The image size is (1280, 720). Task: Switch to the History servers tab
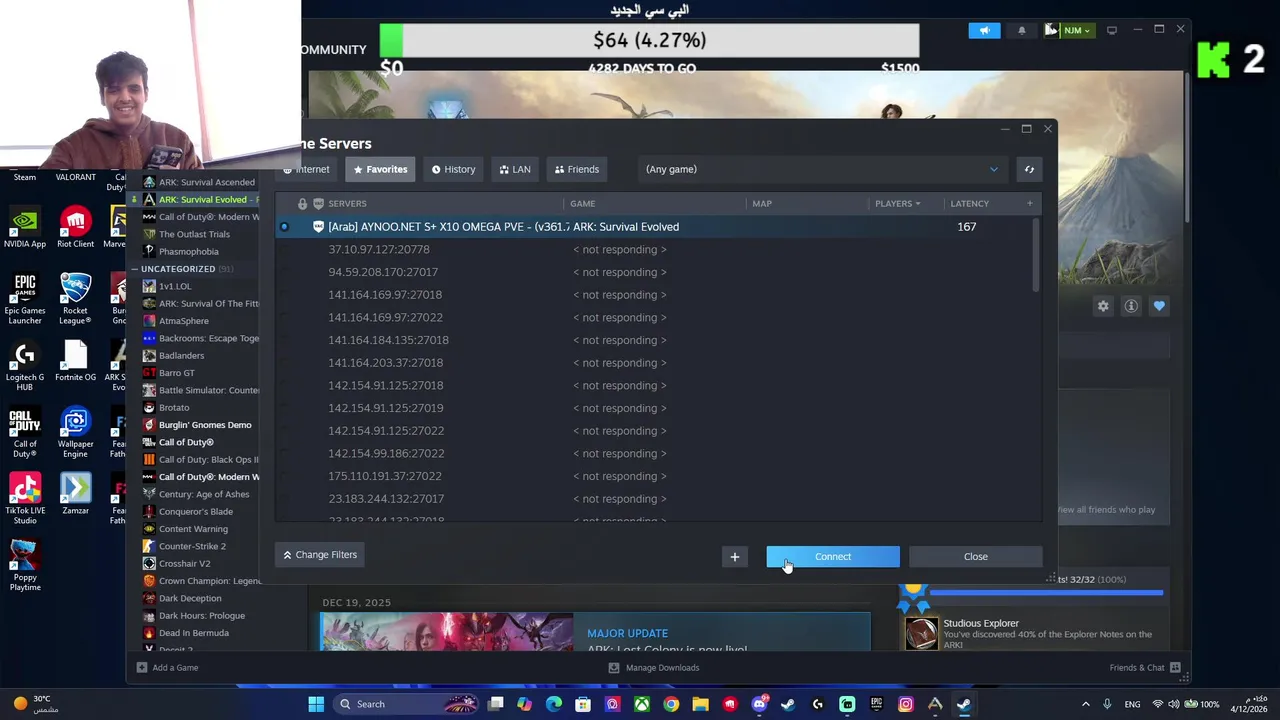pos(453,169)
